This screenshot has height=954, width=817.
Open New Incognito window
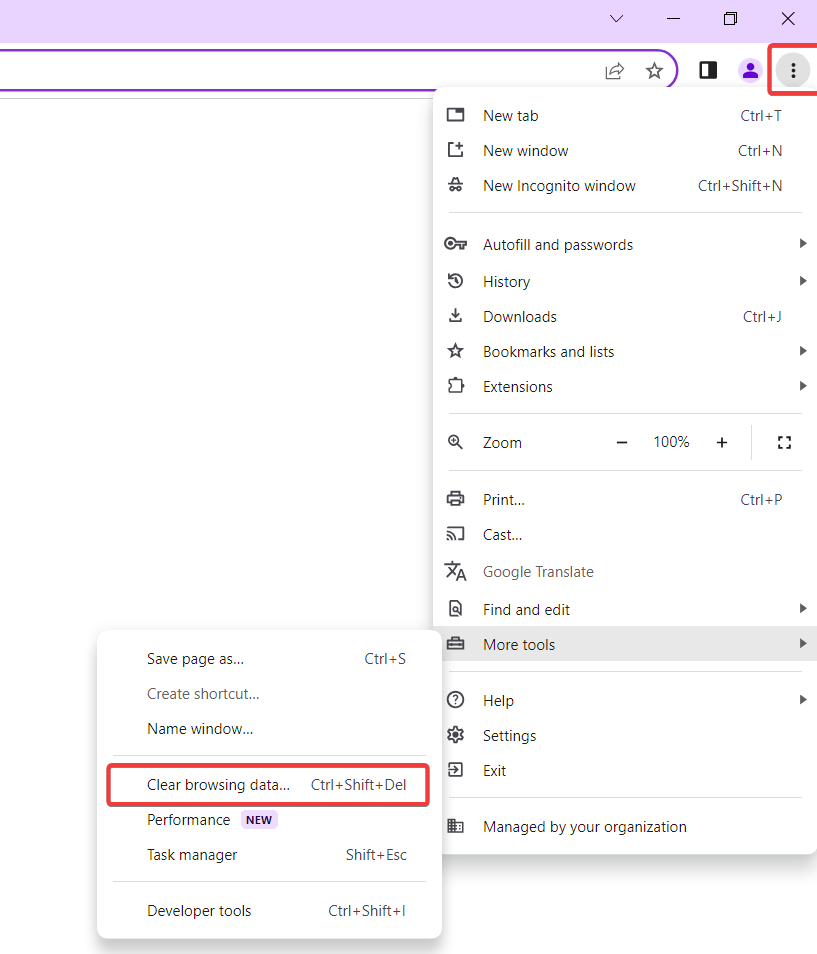point(559,185)
